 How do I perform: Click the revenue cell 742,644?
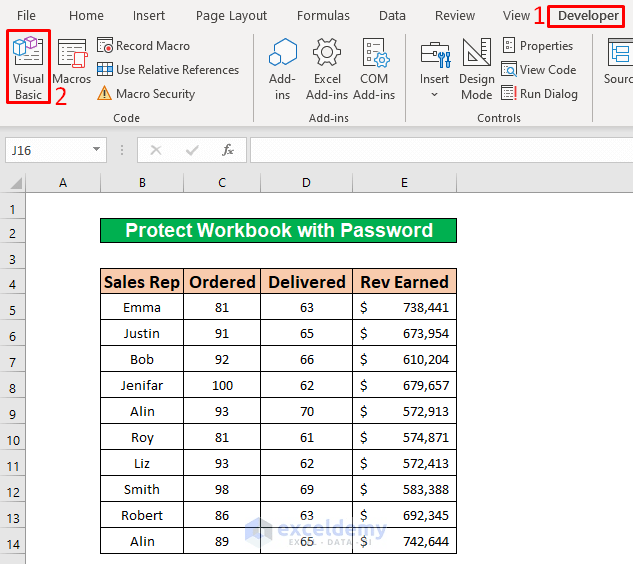[x=405, y=541]
